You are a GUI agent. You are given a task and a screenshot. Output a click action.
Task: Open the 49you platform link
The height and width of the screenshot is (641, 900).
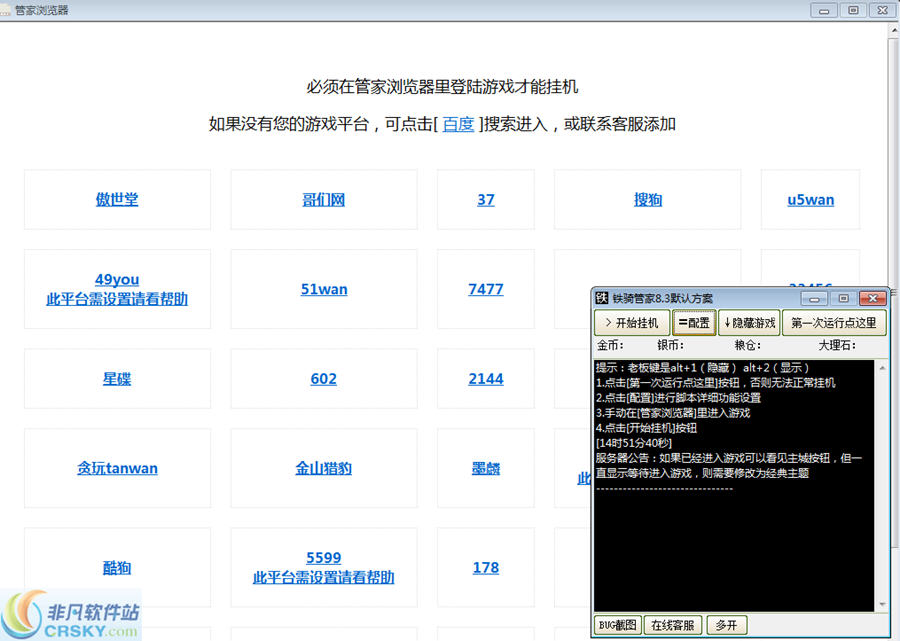pos(117,279)
